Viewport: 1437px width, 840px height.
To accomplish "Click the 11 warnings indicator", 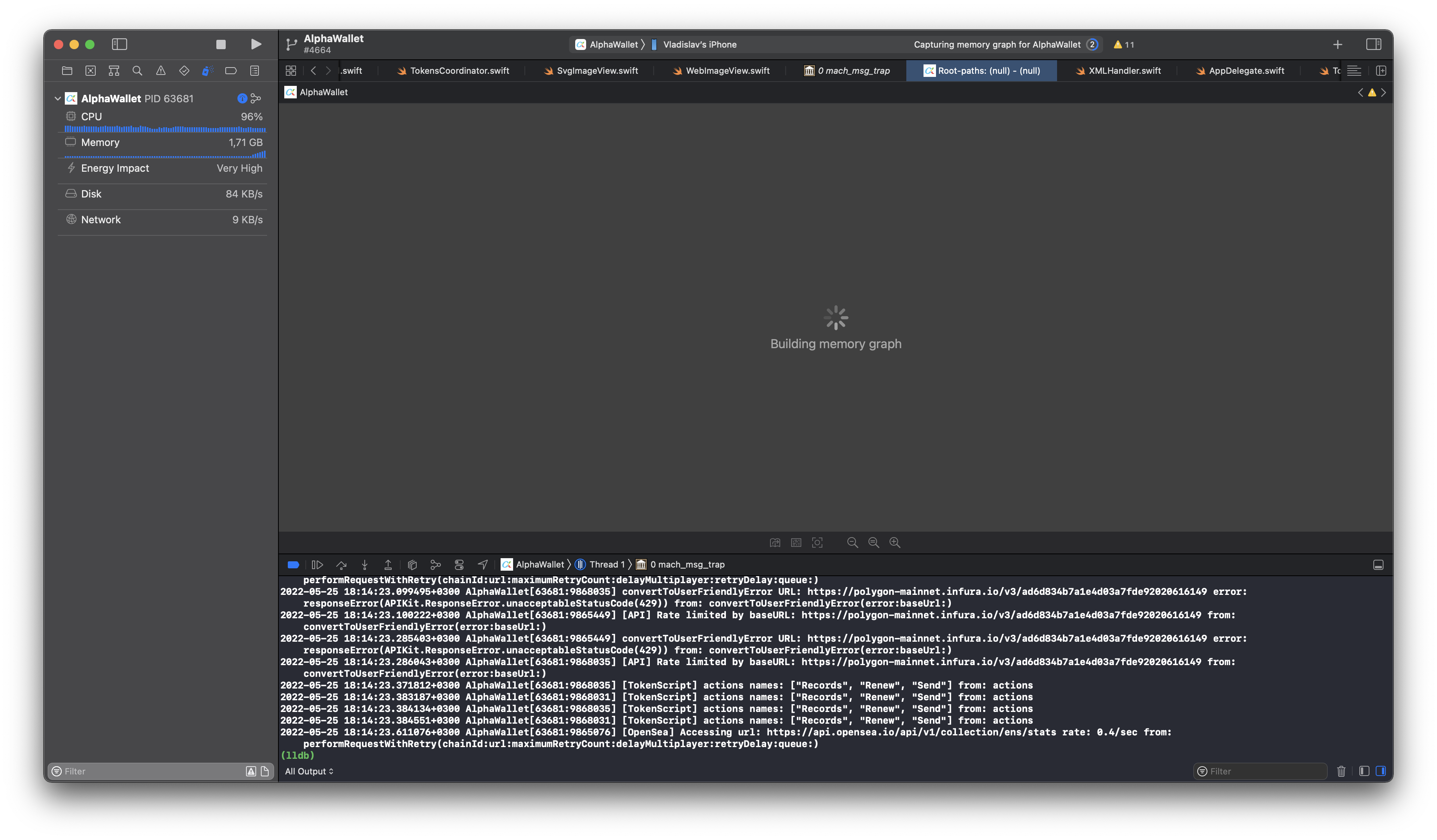I will (x=1123, y=44).
